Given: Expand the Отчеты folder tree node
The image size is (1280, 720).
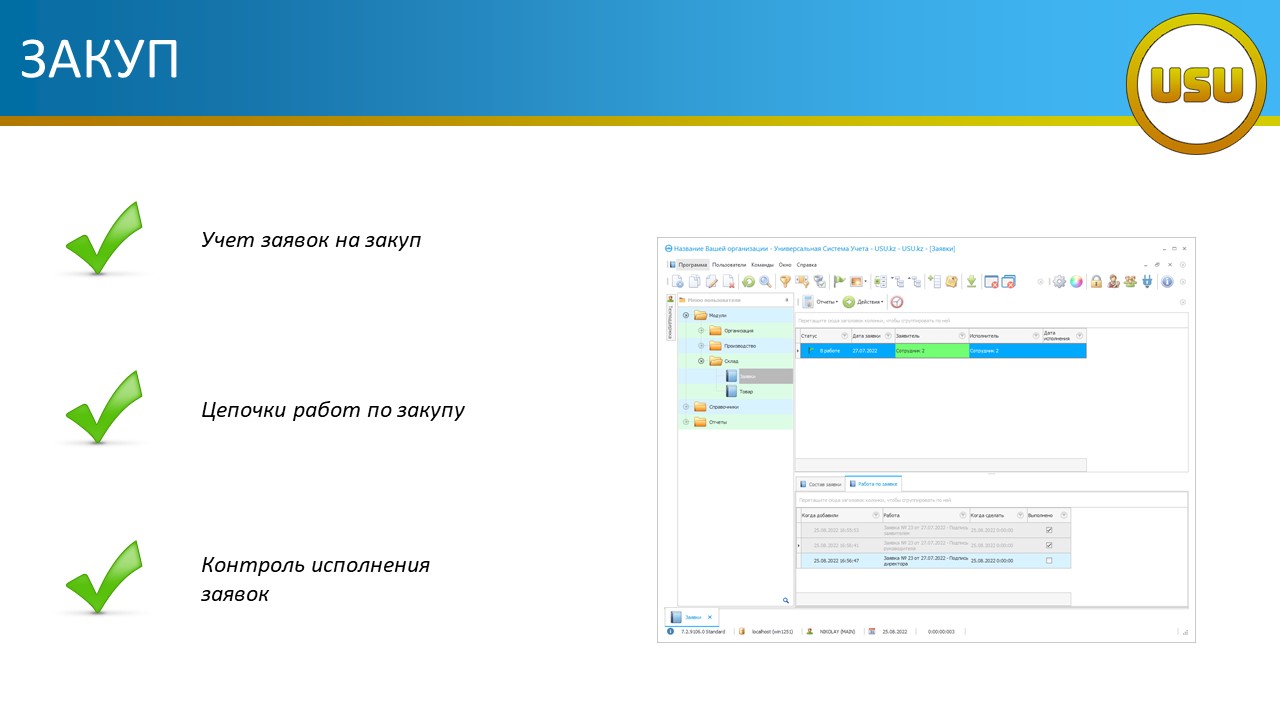Looking at the screenshot, I should 686,422.
